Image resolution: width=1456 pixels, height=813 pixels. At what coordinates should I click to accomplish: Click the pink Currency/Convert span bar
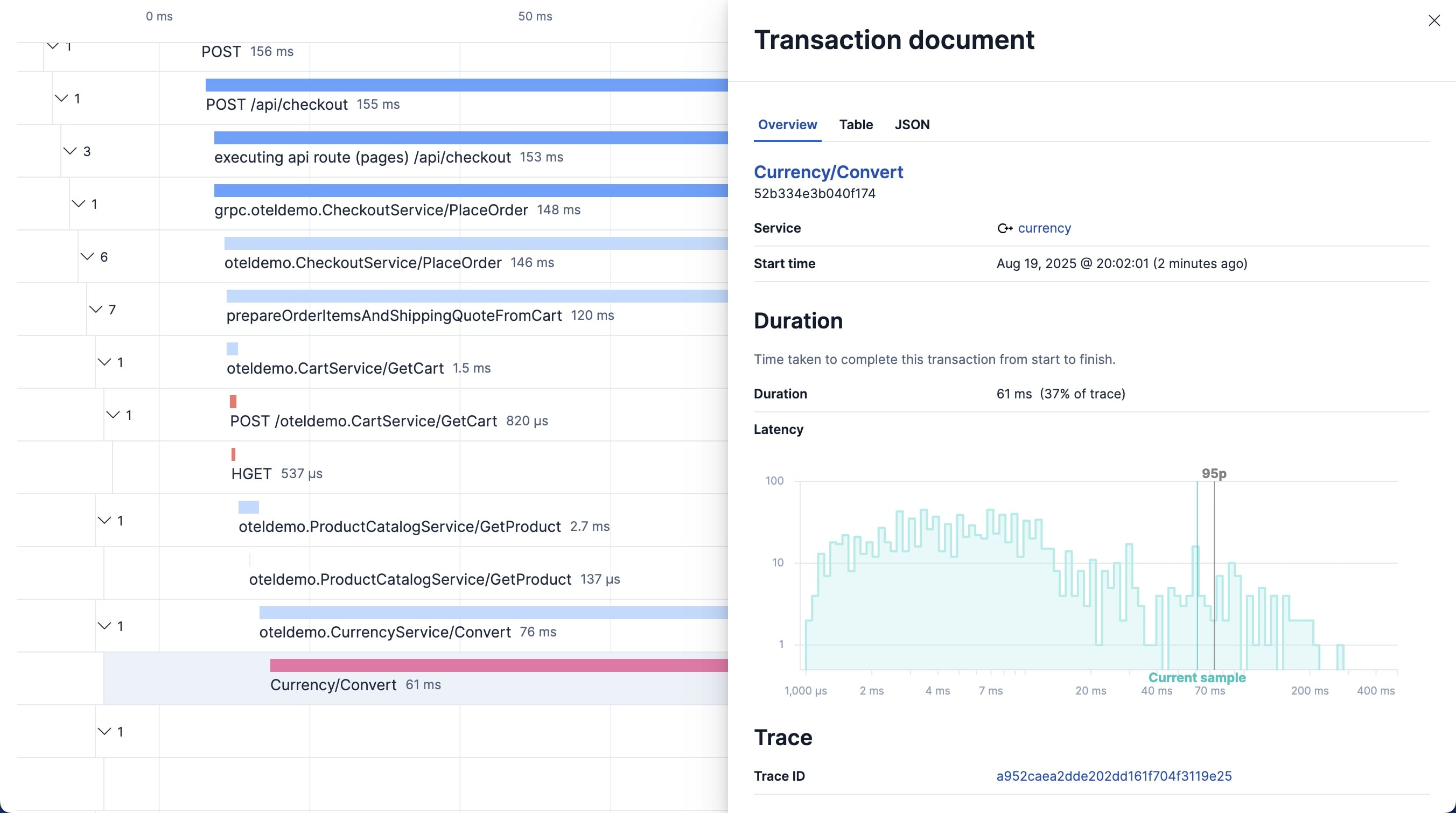tap(498, 665)
